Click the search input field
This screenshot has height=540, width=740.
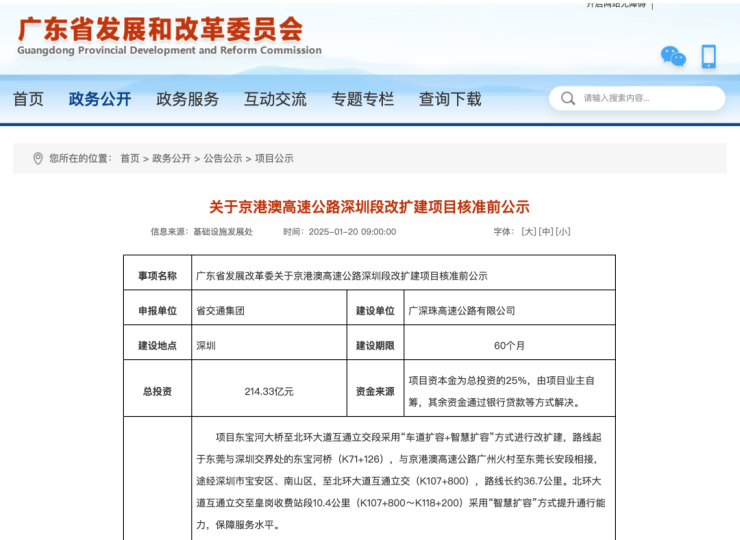(x=645, y=98)
